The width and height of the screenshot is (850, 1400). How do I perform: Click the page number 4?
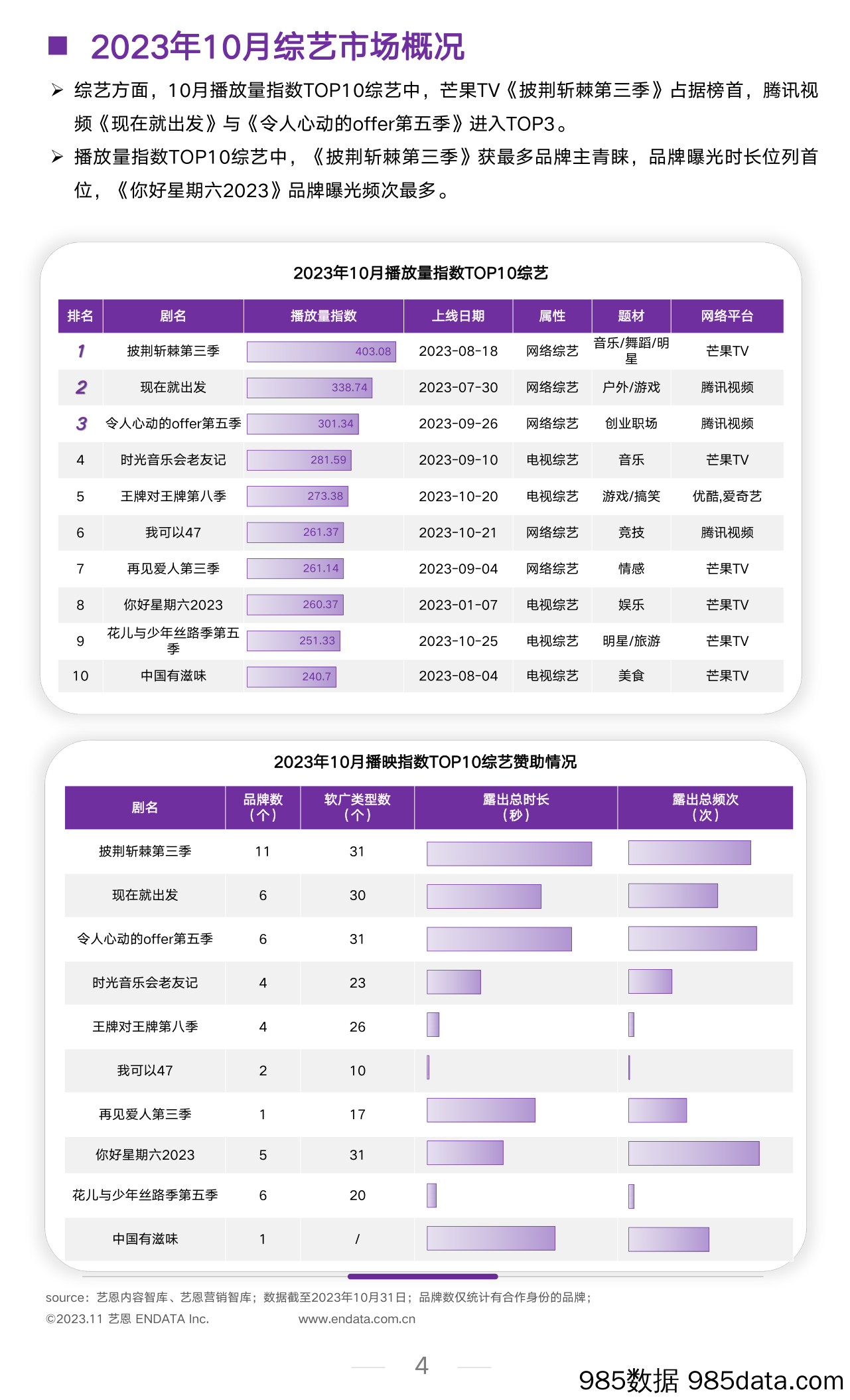(x=421, y=1365)
